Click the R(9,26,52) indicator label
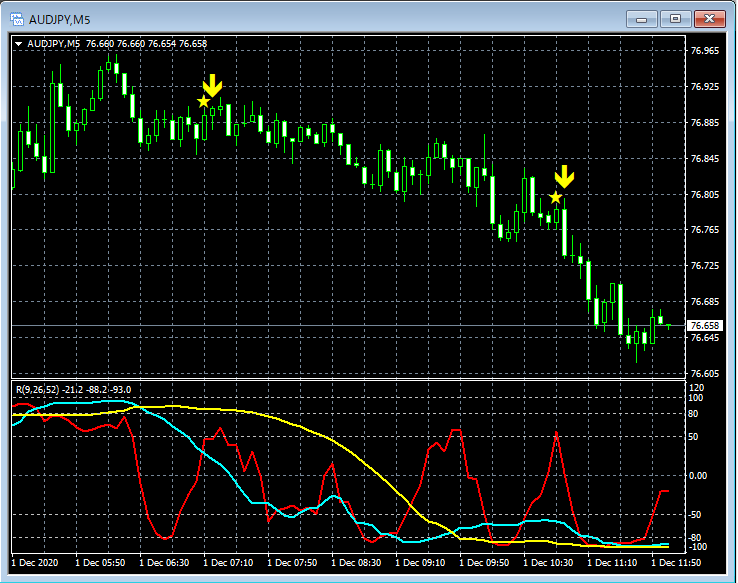Screen dimensions: 738x583 35,389
